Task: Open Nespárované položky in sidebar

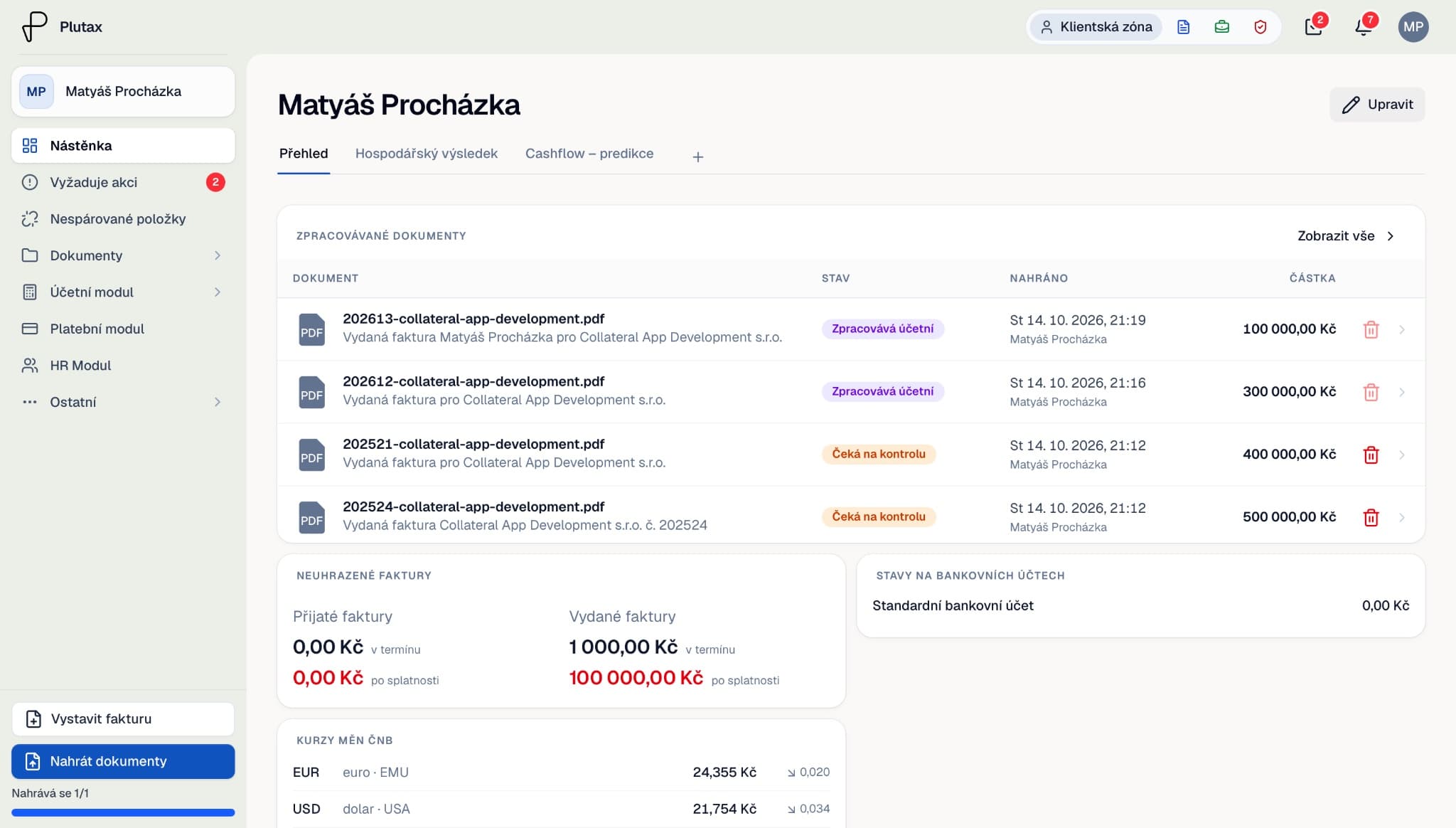Action: click(123, 219)
